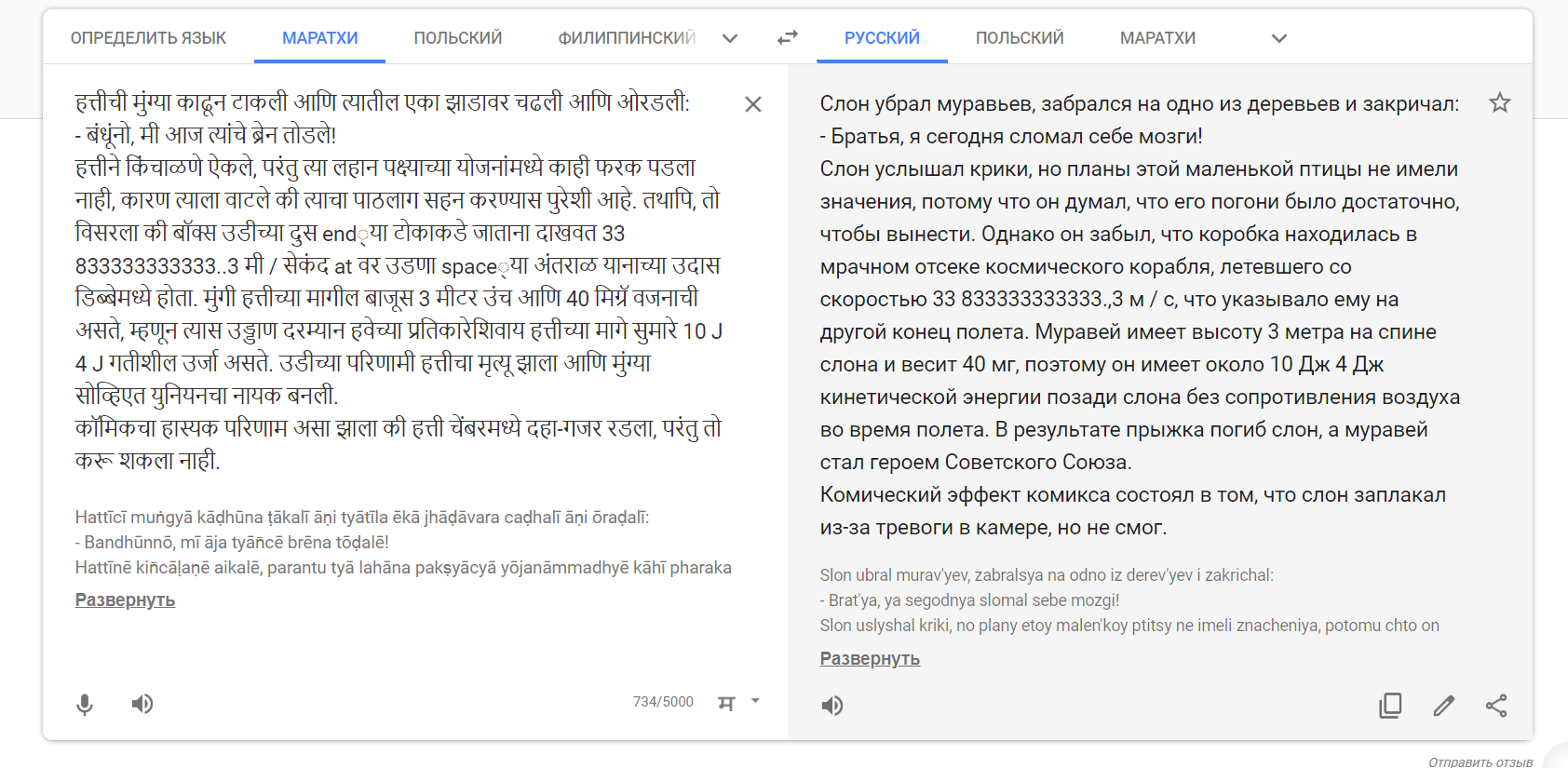Select РУССКИЙ as target language
1568x768 pixels.
[x=882, y=38]
